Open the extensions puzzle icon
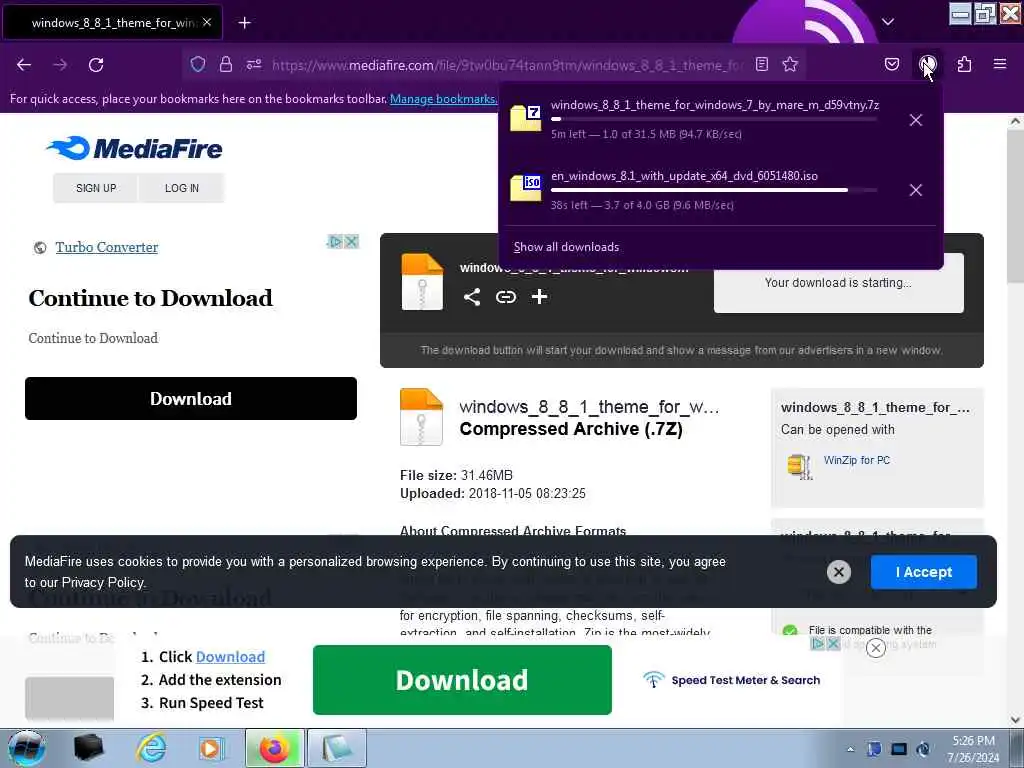The height and width of the screenshot is (768, 1024). [x=964, y=64]
